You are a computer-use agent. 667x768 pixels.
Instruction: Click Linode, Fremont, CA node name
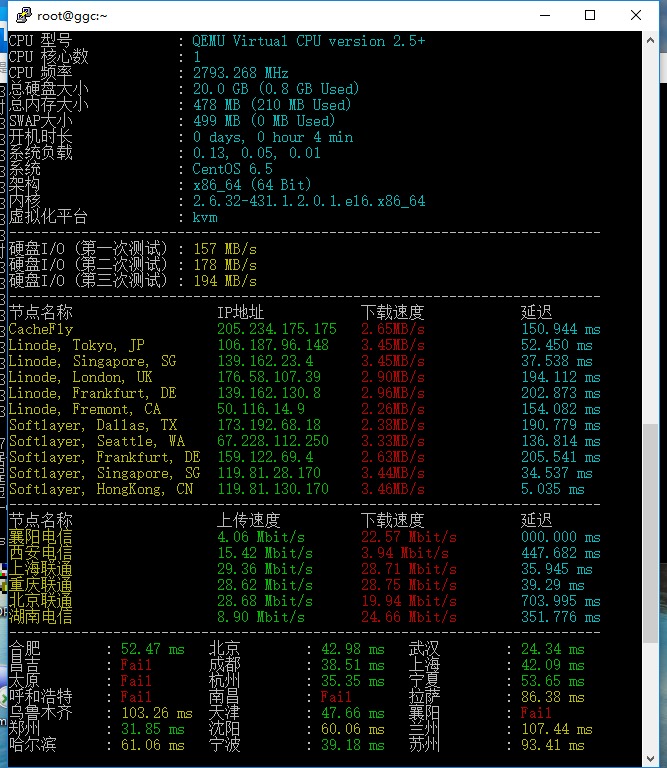[x=85, y=409]
